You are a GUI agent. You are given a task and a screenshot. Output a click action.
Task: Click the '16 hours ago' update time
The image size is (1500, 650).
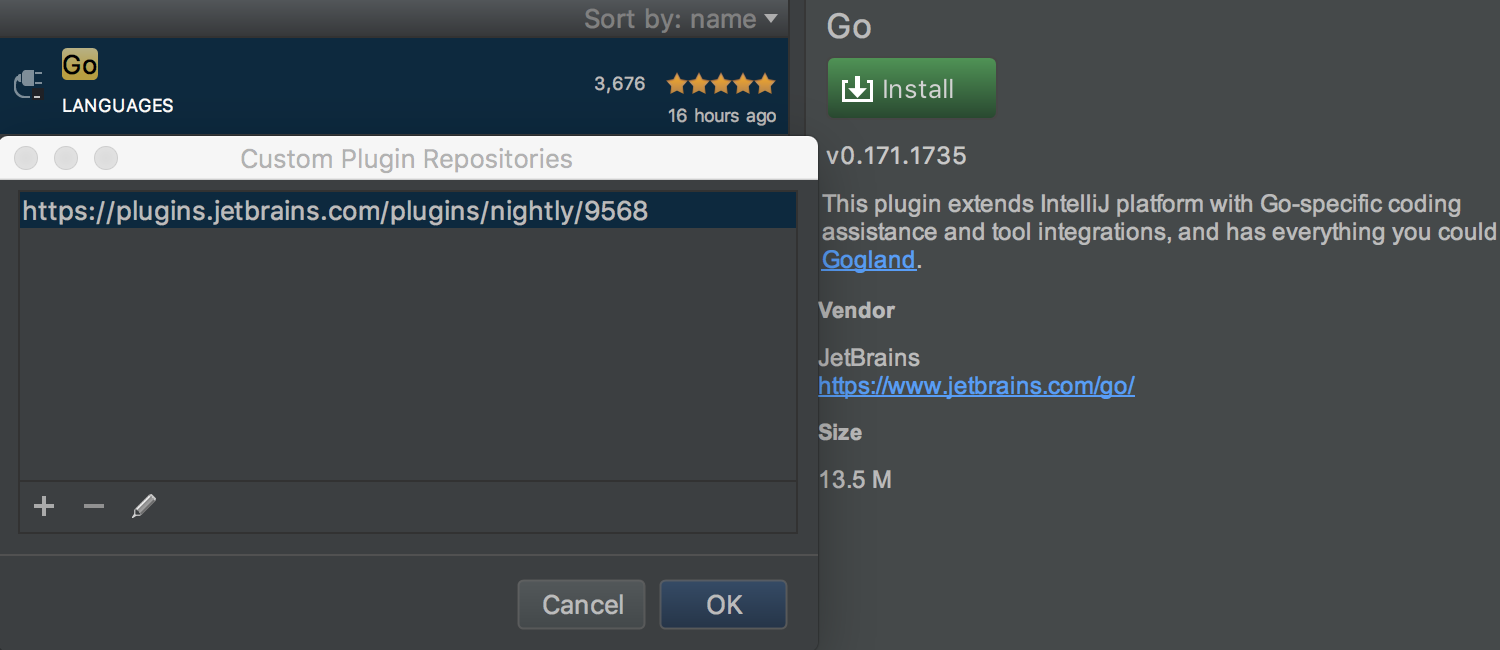[722, 116]
